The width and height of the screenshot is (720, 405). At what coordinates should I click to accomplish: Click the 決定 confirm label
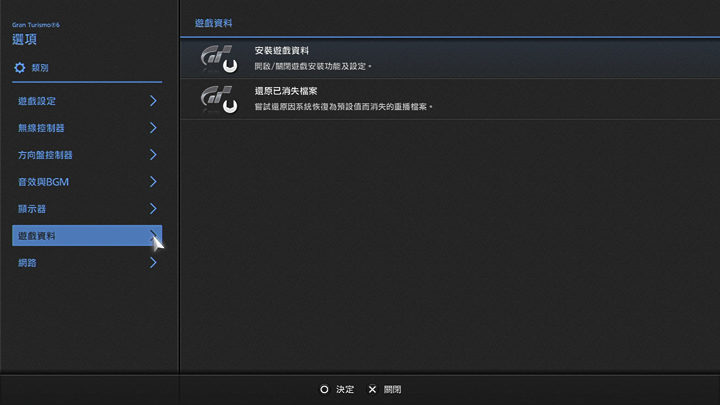coord(345,389)
